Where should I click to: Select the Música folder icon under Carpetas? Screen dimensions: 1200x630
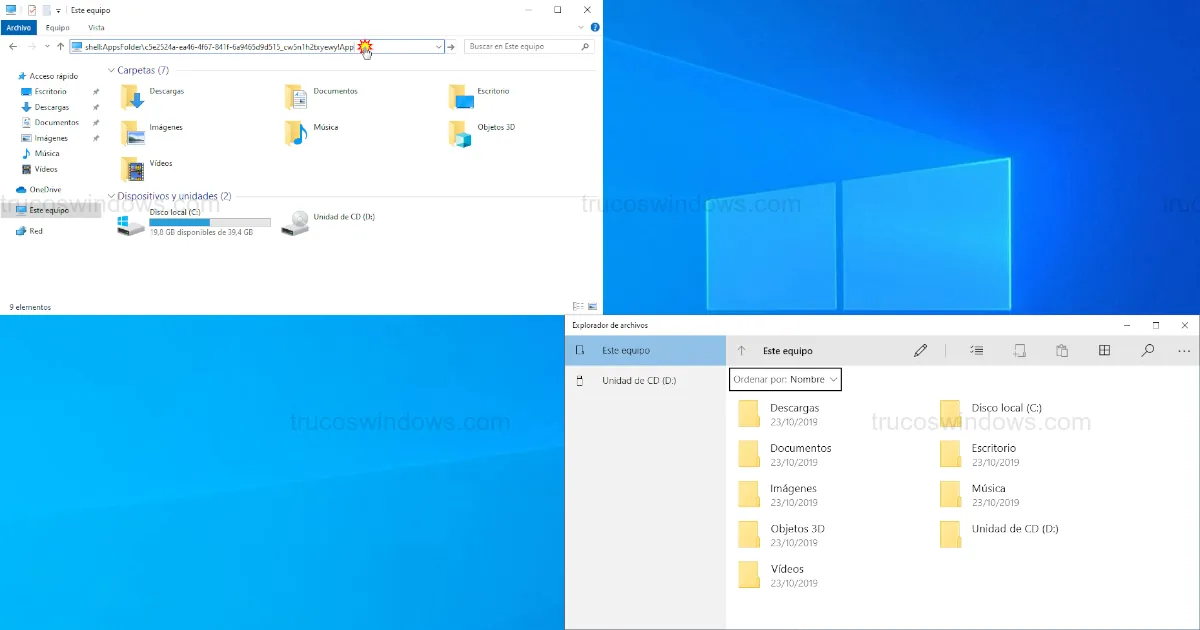click(296, 133)
